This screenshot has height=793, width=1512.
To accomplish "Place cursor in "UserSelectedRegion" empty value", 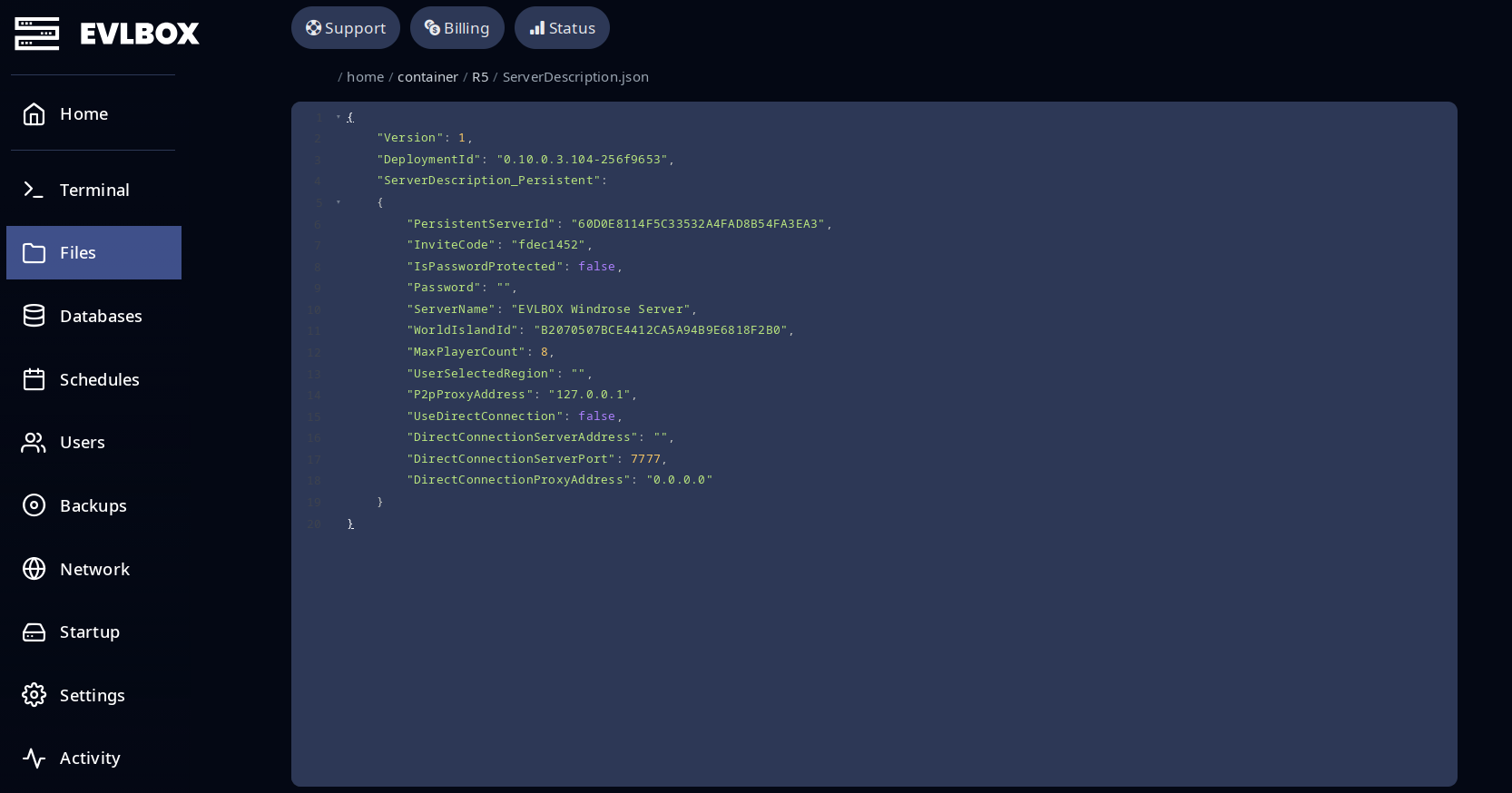I will click(x=579, y=374).
